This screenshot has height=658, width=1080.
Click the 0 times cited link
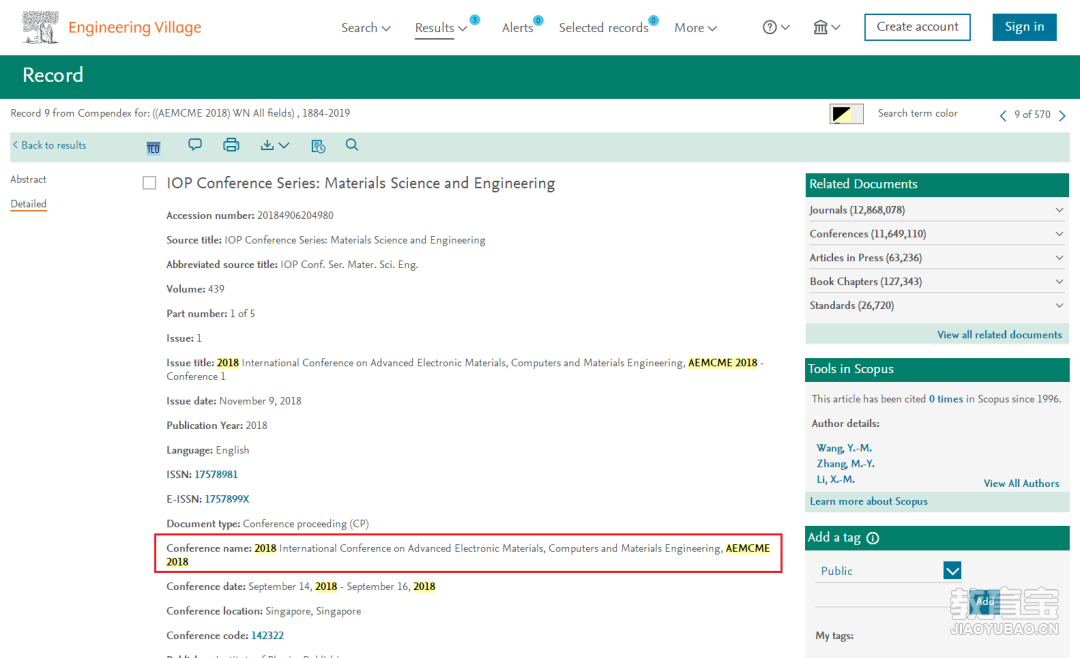click(x=946, y=399)
